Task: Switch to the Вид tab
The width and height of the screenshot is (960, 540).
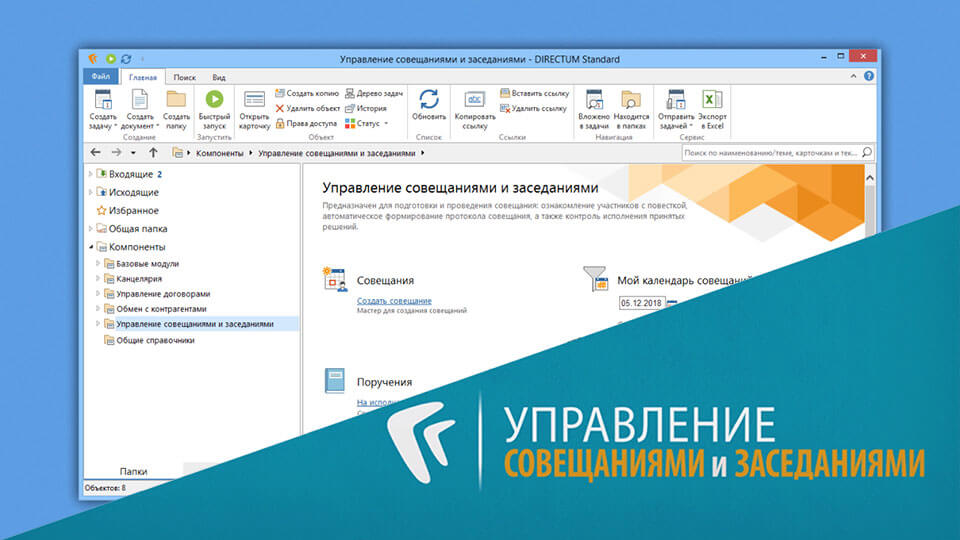Action: [219, 77]
